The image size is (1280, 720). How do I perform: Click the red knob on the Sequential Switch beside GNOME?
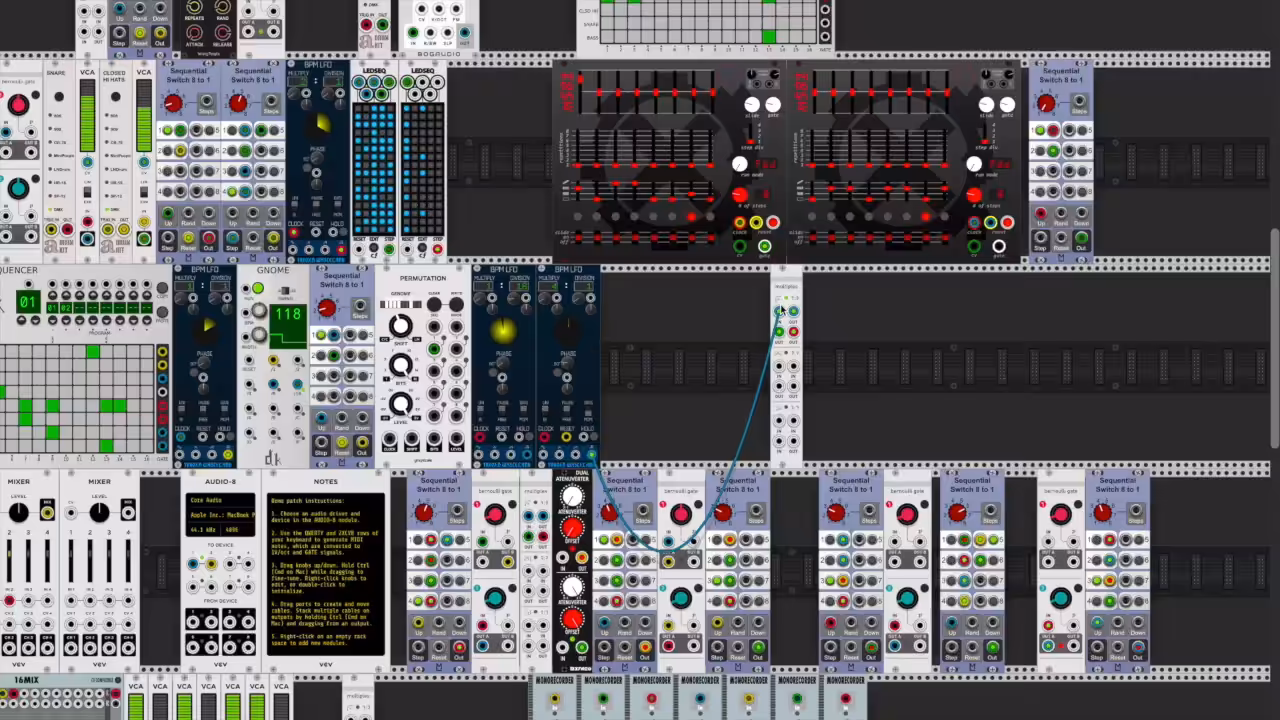point(327,307)
